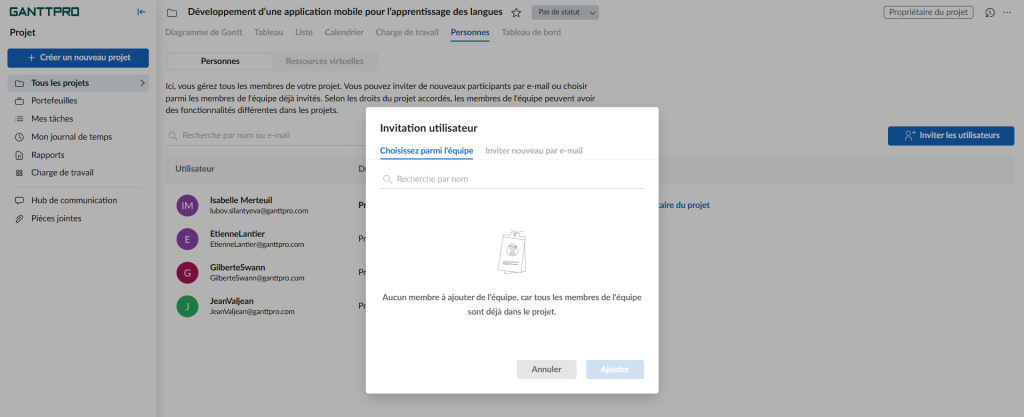Switch to Inviter nouveau par e-mail tab
This screenshot has height=417, width=1024.
click(x=534, y=151)
